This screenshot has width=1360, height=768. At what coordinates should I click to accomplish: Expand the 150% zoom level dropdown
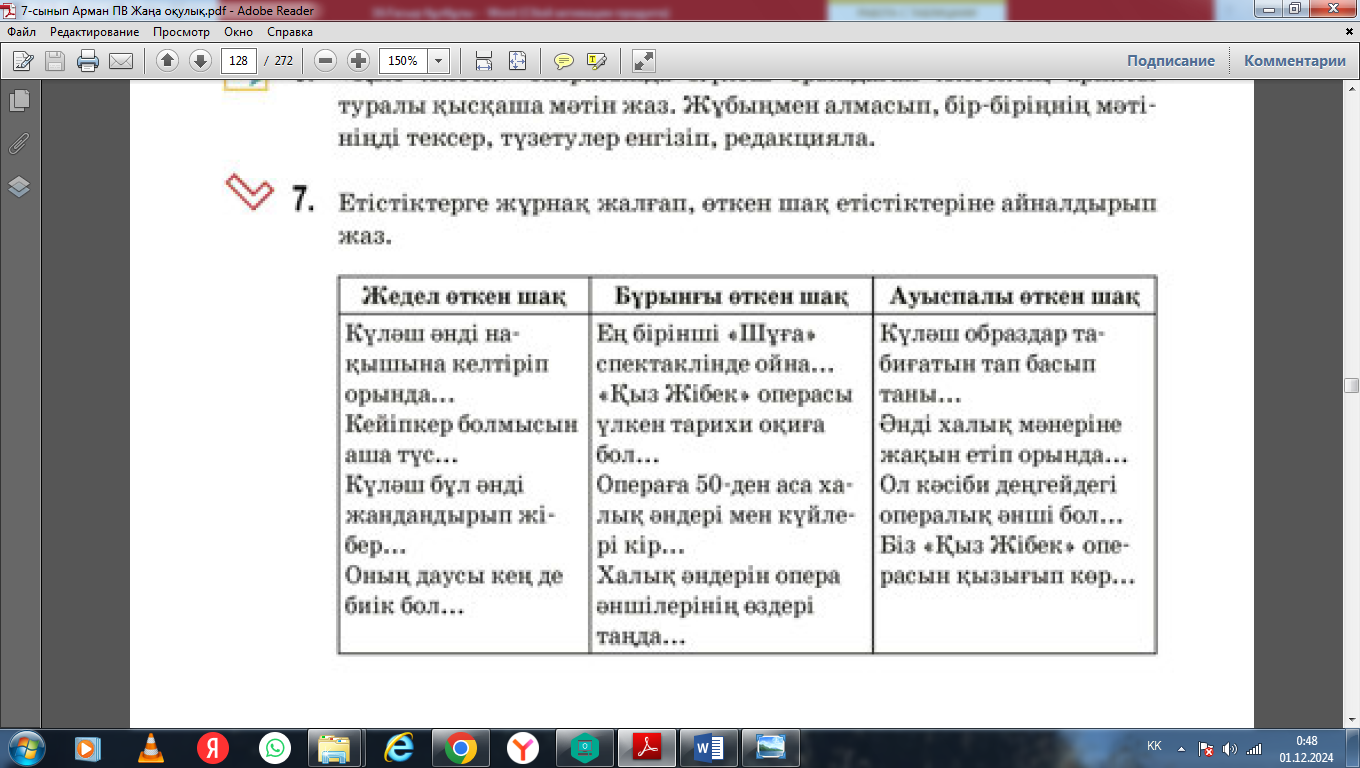click(x=437, y=61)
